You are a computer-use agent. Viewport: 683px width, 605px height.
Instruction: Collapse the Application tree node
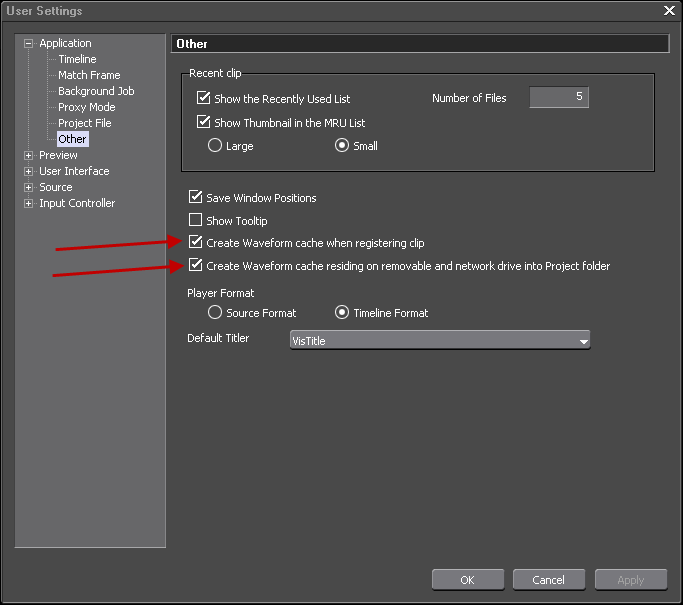pyautogui.click(x=29, y=44)
